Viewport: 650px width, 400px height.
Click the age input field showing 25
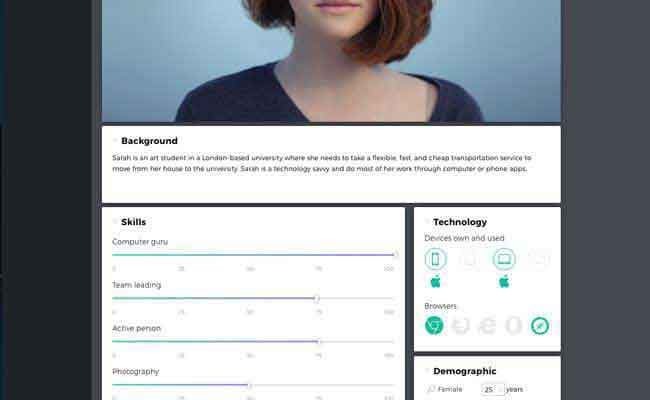pos(493,389)
